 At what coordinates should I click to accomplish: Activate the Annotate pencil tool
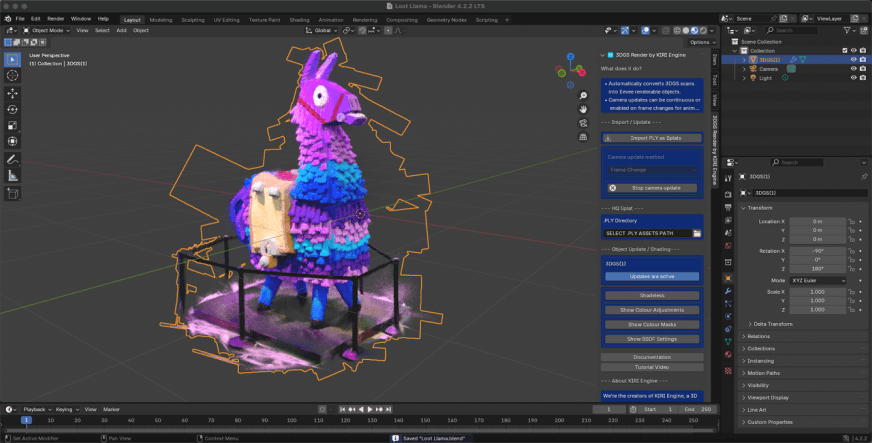12,159
